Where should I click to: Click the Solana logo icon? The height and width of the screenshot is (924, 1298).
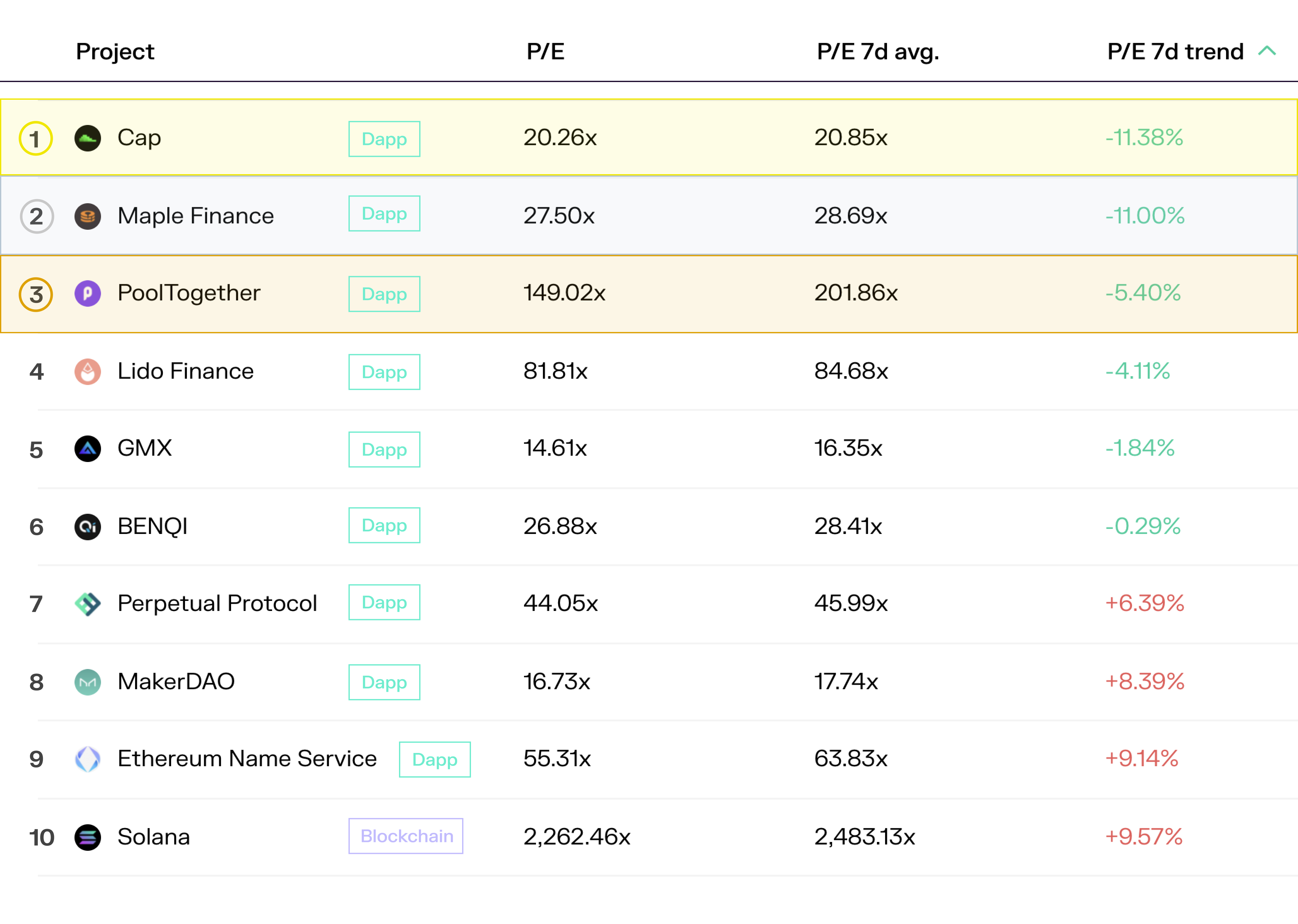coord(88,838)
